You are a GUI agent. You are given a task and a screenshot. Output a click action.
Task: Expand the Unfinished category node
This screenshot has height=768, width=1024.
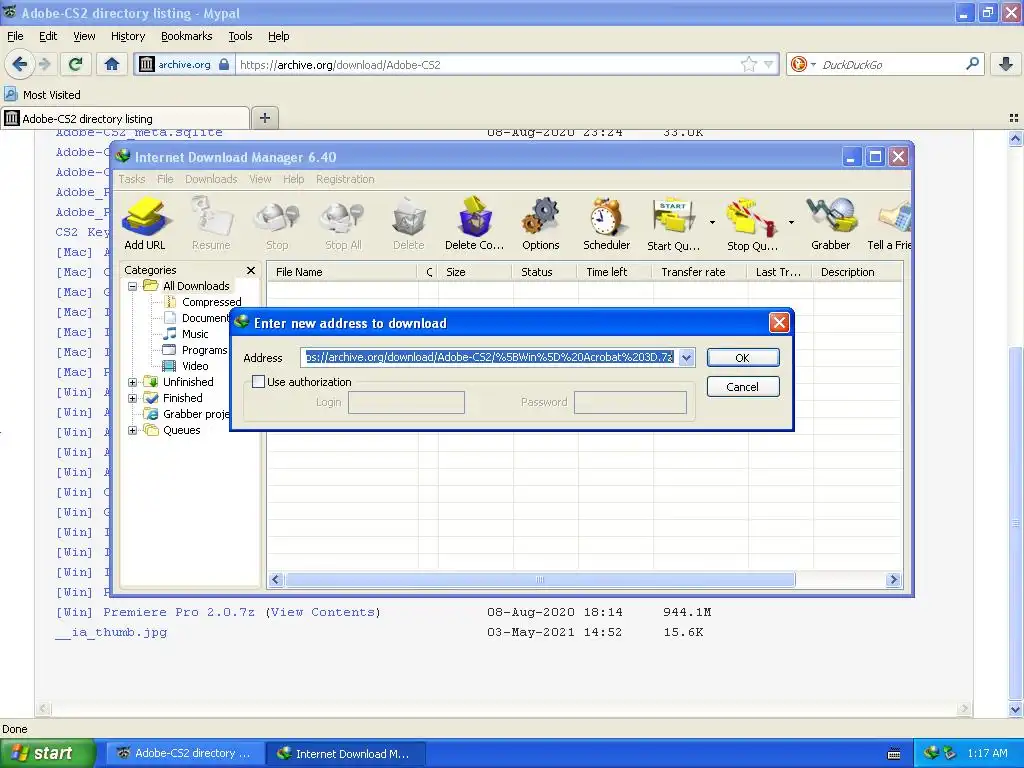click(x=133, y=382)
